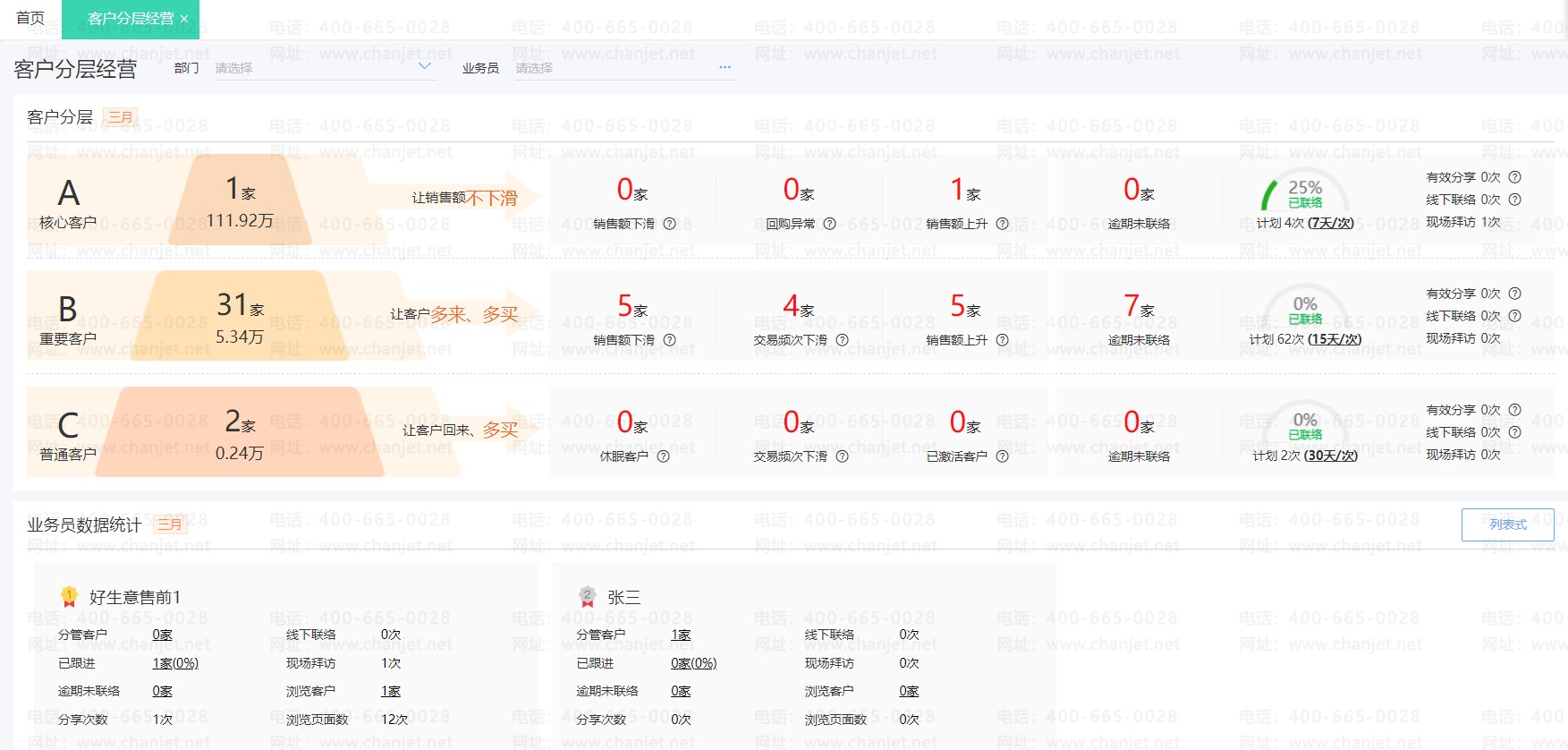Click the 0家 count above 回购异常
This screenshot has height=750, width=1568.
(x=798, y=190)
